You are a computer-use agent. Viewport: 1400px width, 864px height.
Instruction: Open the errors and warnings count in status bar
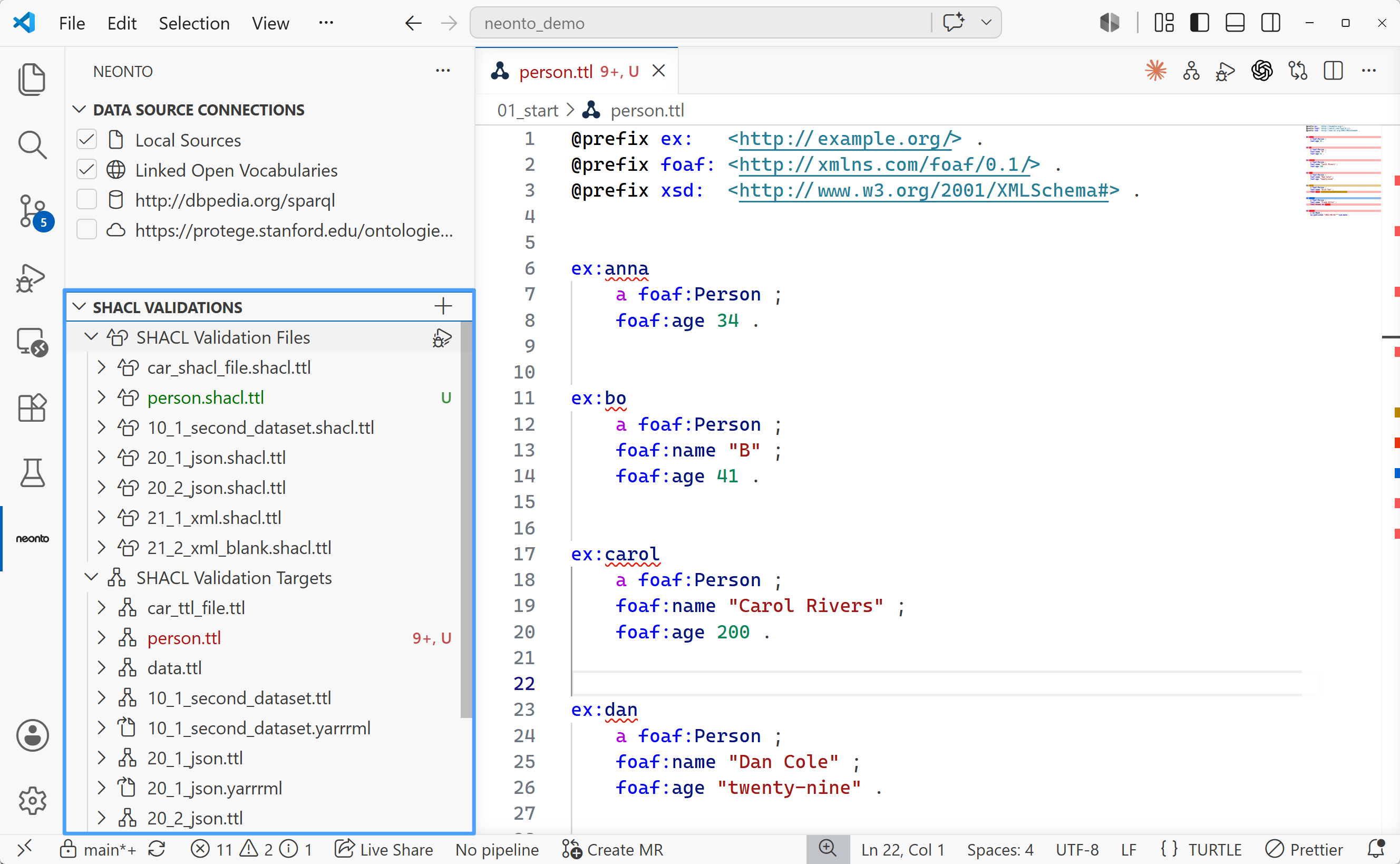[x=252, y=849]
